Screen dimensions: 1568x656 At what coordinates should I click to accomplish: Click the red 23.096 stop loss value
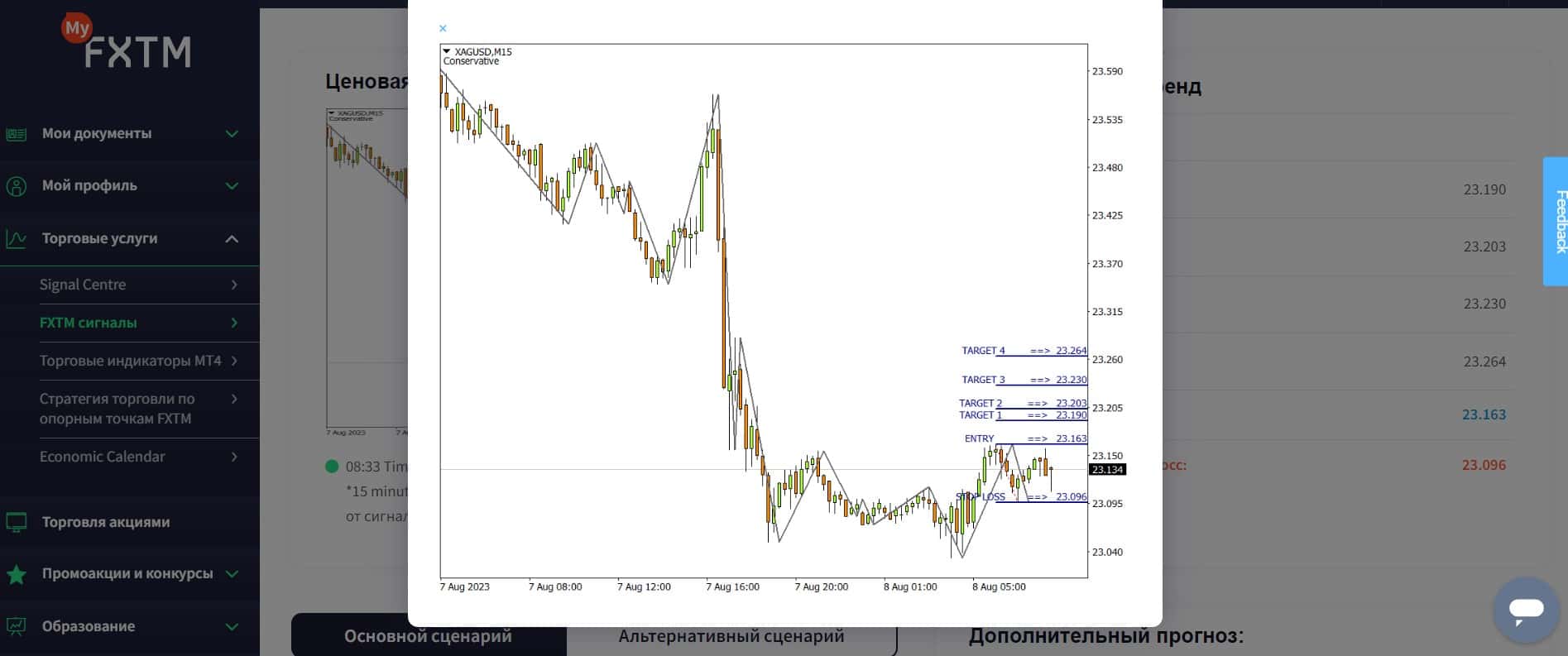pos(1484,465)
